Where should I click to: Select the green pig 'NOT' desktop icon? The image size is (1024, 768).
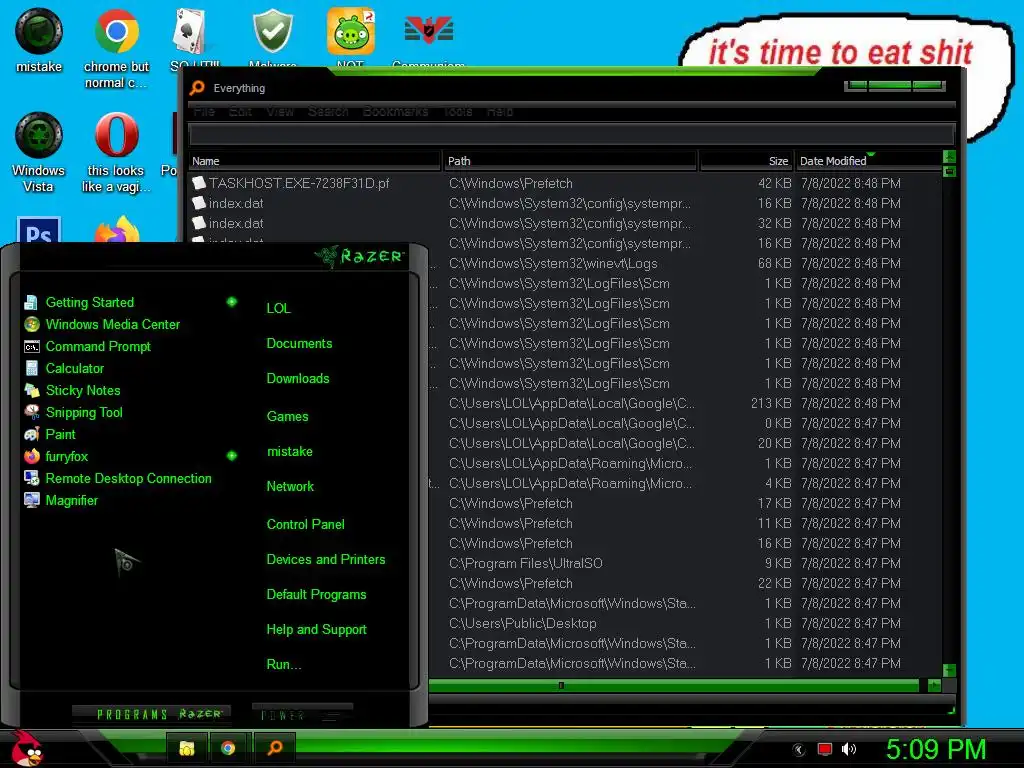pos(351,31)
